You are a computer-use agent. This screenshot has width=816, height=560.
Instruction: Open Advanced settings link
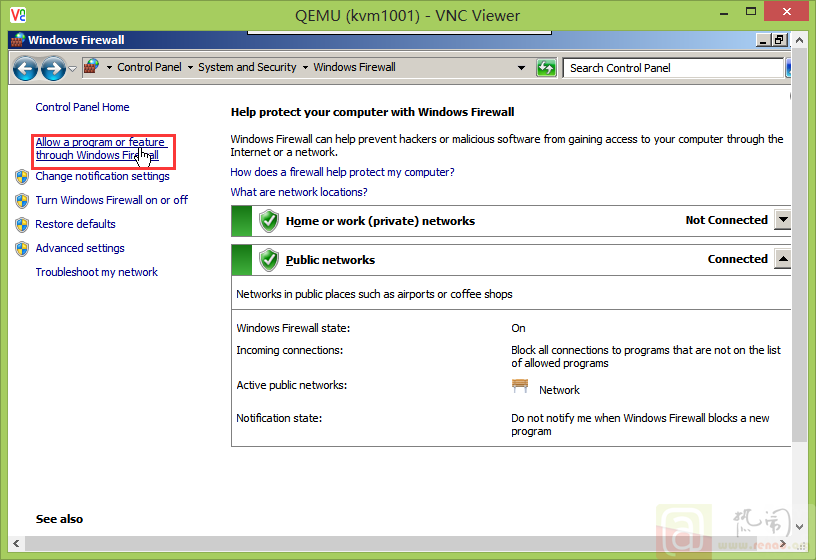80,248
